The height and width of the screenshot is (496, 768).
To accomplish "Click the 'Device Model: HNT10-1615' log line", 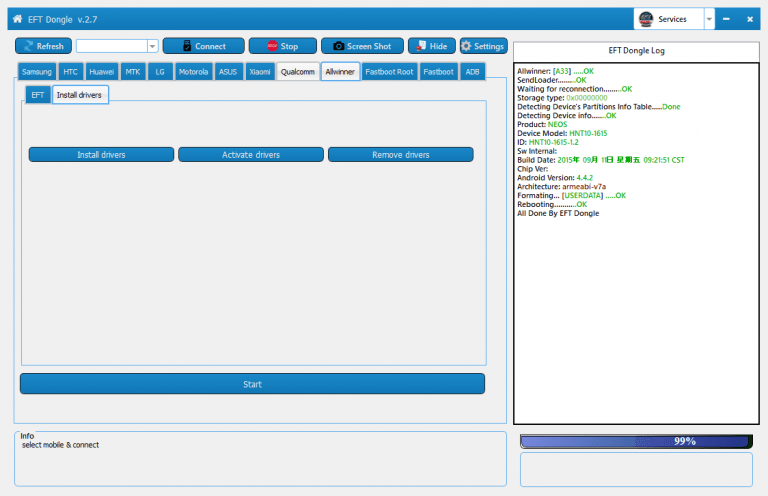I will pyautogui.click(x=562, y=133).
